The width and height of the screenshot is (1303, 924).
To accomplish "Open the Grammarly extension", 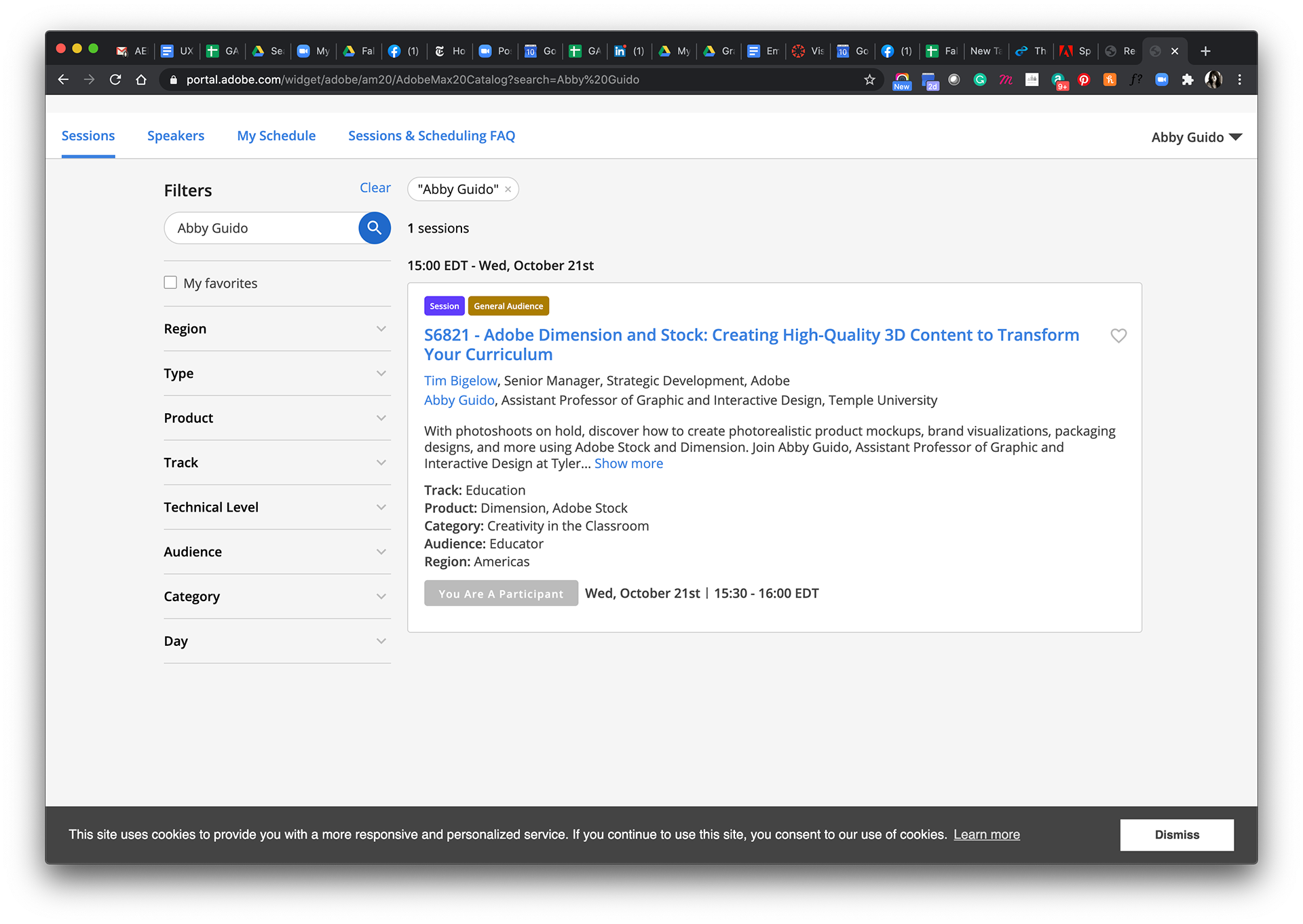I will point(979,79).
